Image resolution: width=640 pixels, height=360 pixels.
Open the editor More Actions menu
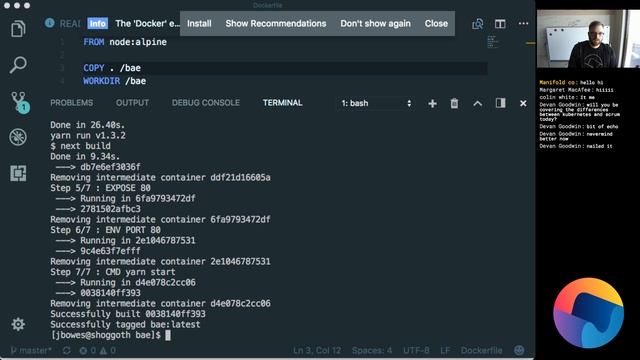523,24
